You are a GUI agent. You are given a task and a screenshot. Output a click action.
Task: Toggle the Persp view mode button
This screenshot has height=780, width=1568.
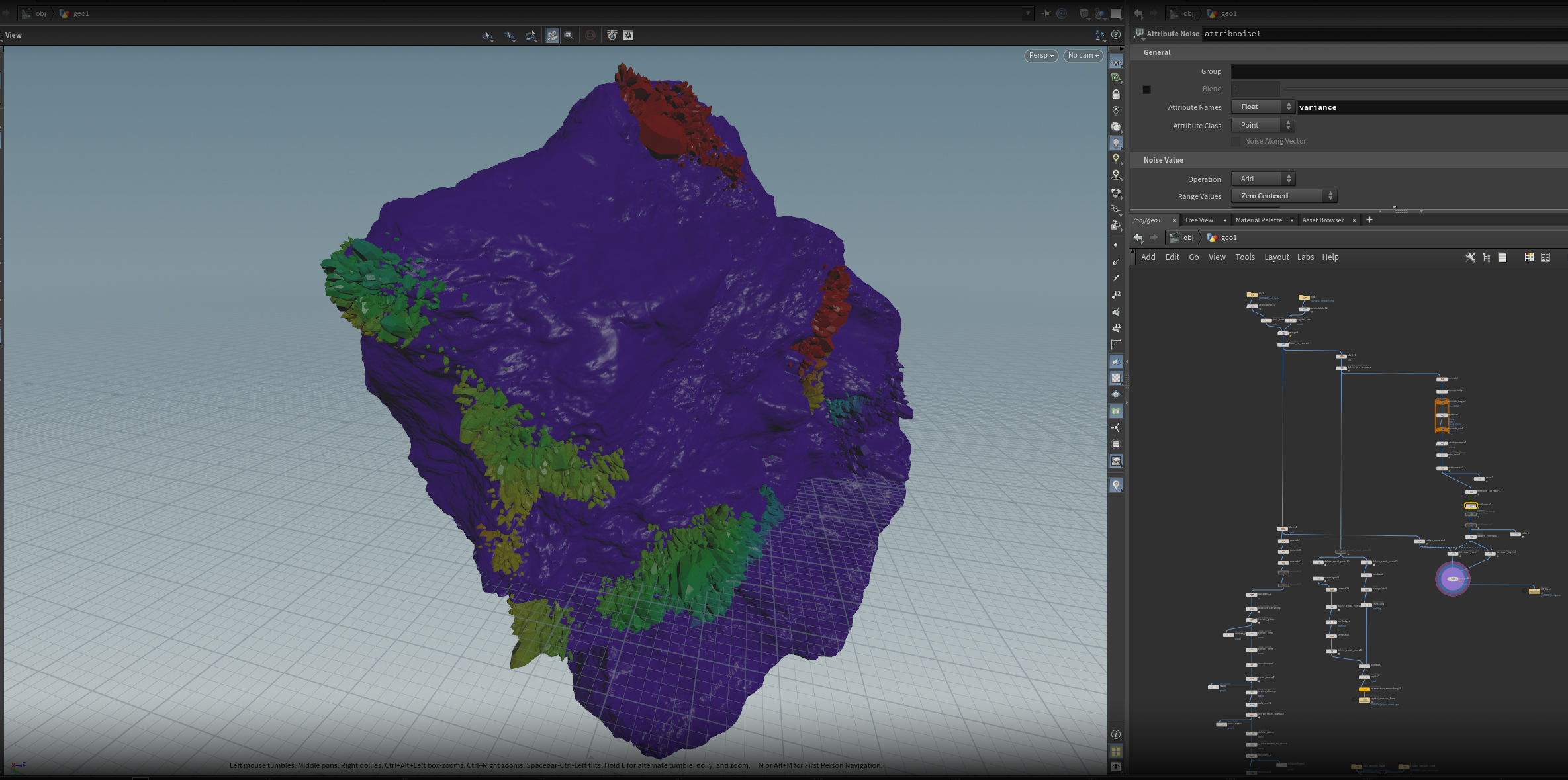[1040, 56]
